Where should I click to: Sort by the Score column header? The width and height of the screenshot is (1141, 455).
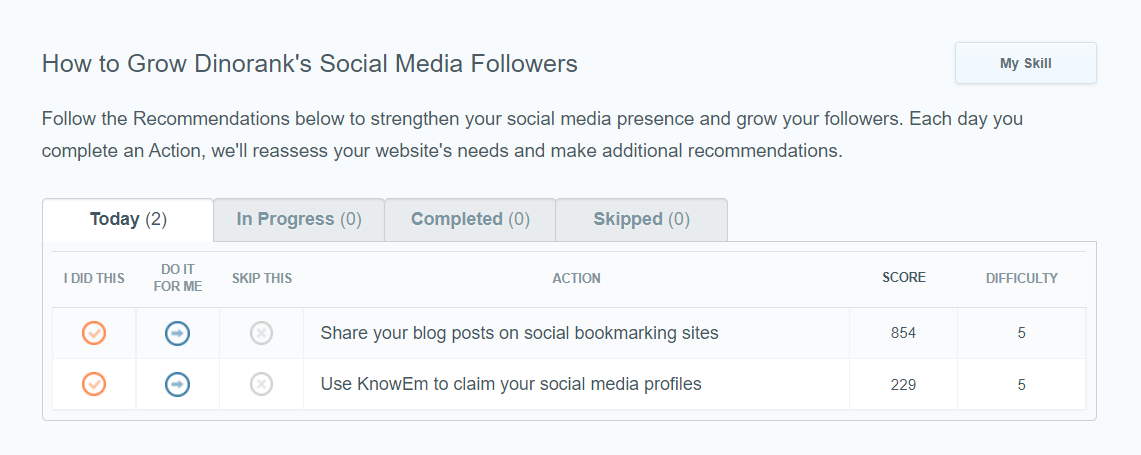[x=904, y=277]
